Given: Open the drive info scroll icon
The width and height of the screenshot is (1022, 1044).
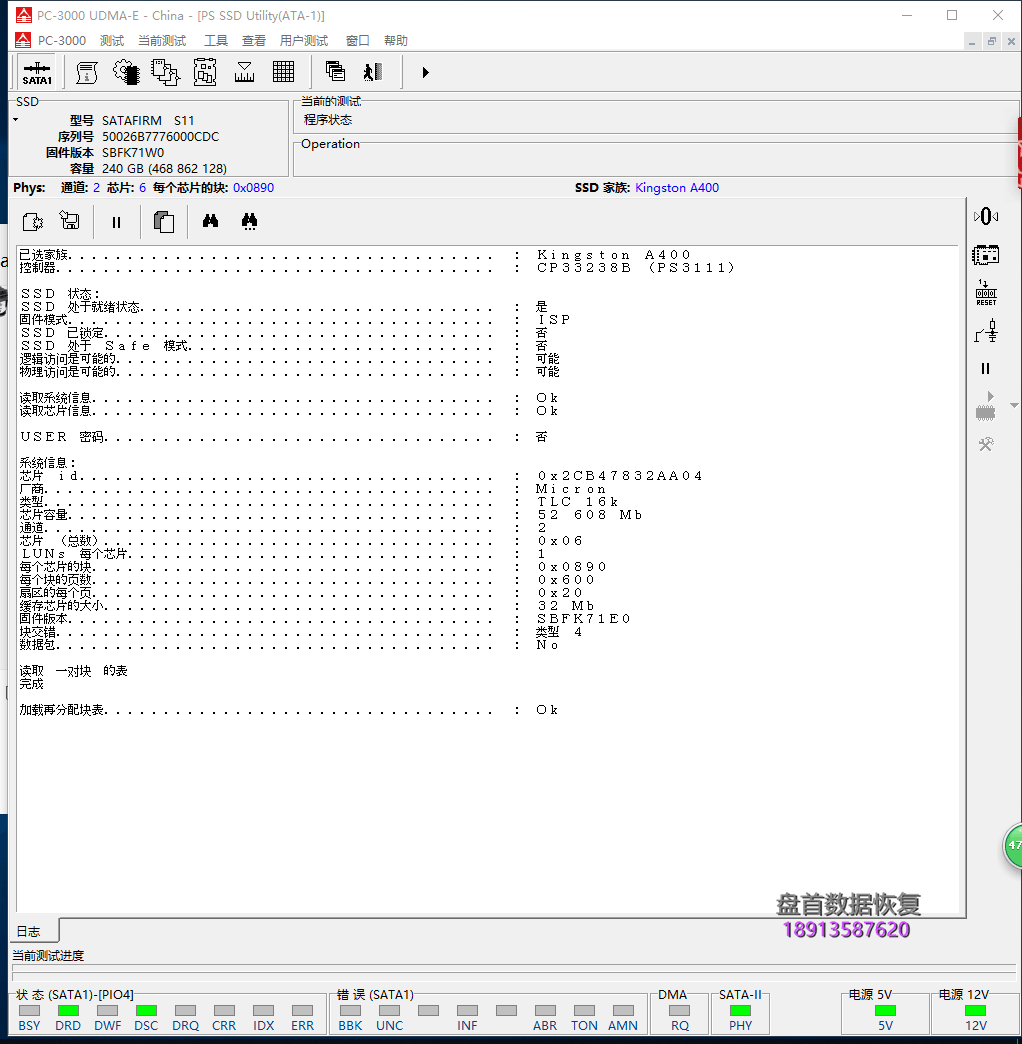Looking at the screenshot, I should click(87, 73).
